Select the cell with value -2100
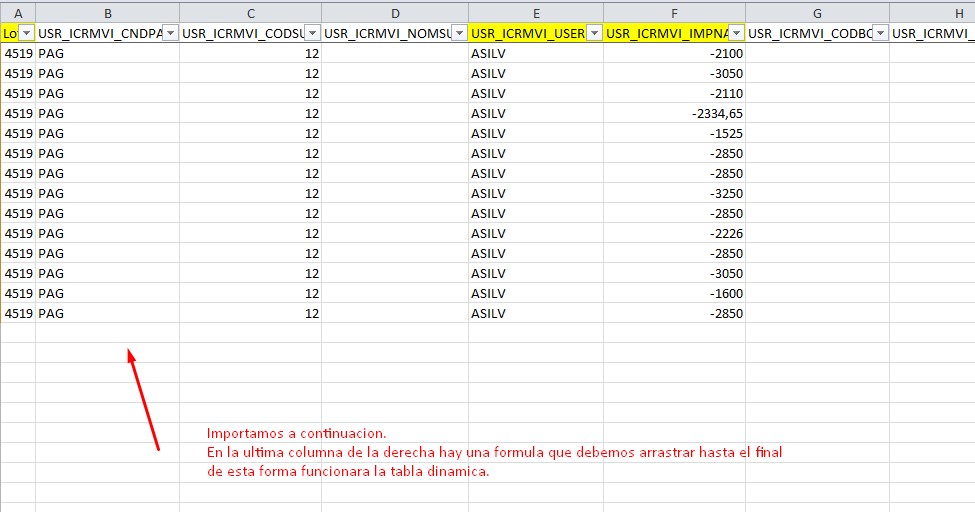 point(674,53)
